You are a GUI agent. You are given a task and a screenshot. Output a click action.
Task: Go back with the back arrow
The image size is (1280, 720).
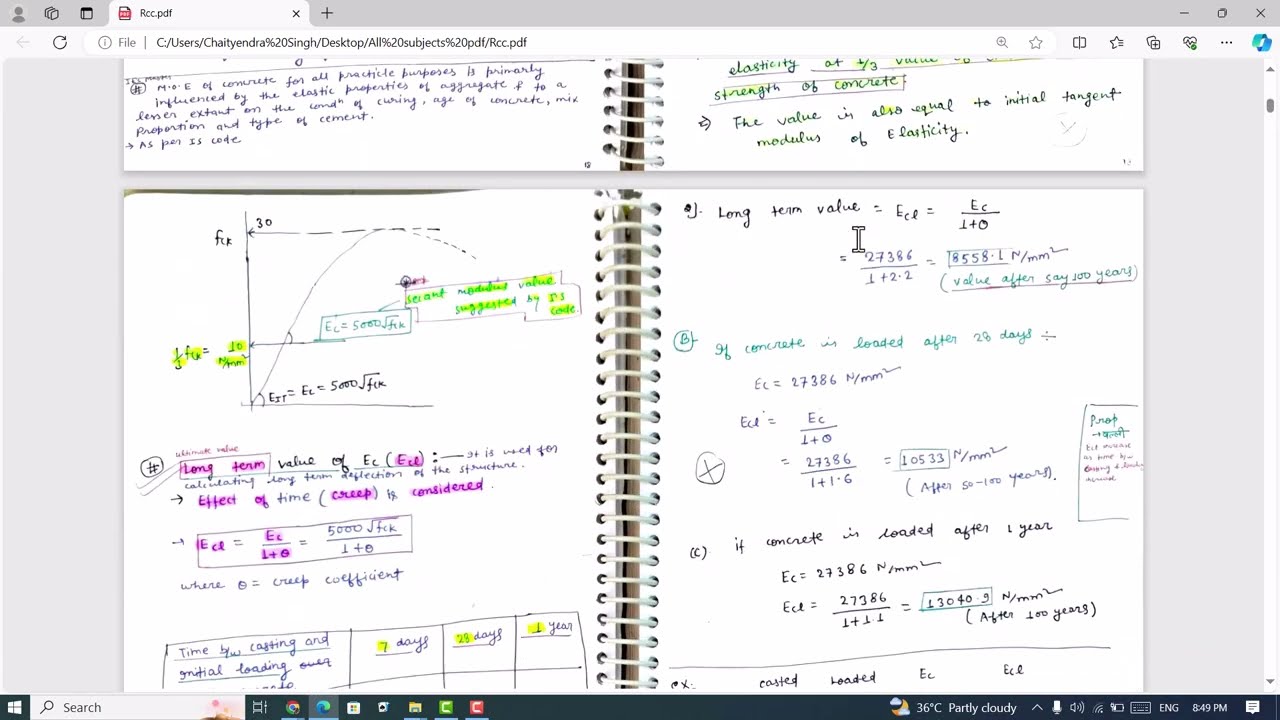(24, 42)
